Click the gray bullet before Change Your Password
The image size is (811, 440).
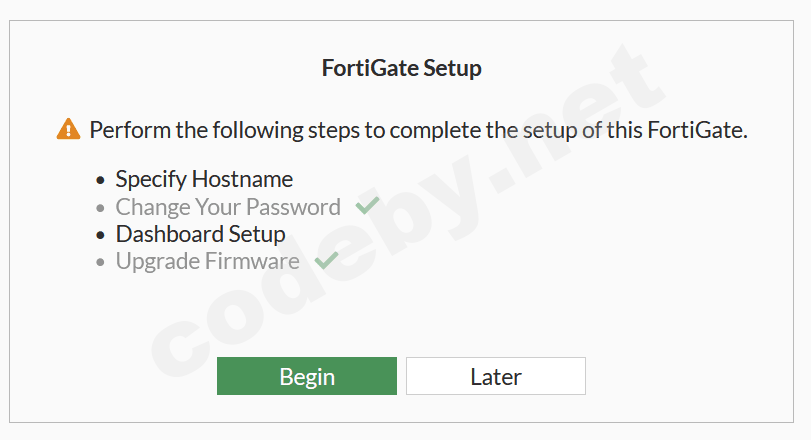(x=100, y=208)
